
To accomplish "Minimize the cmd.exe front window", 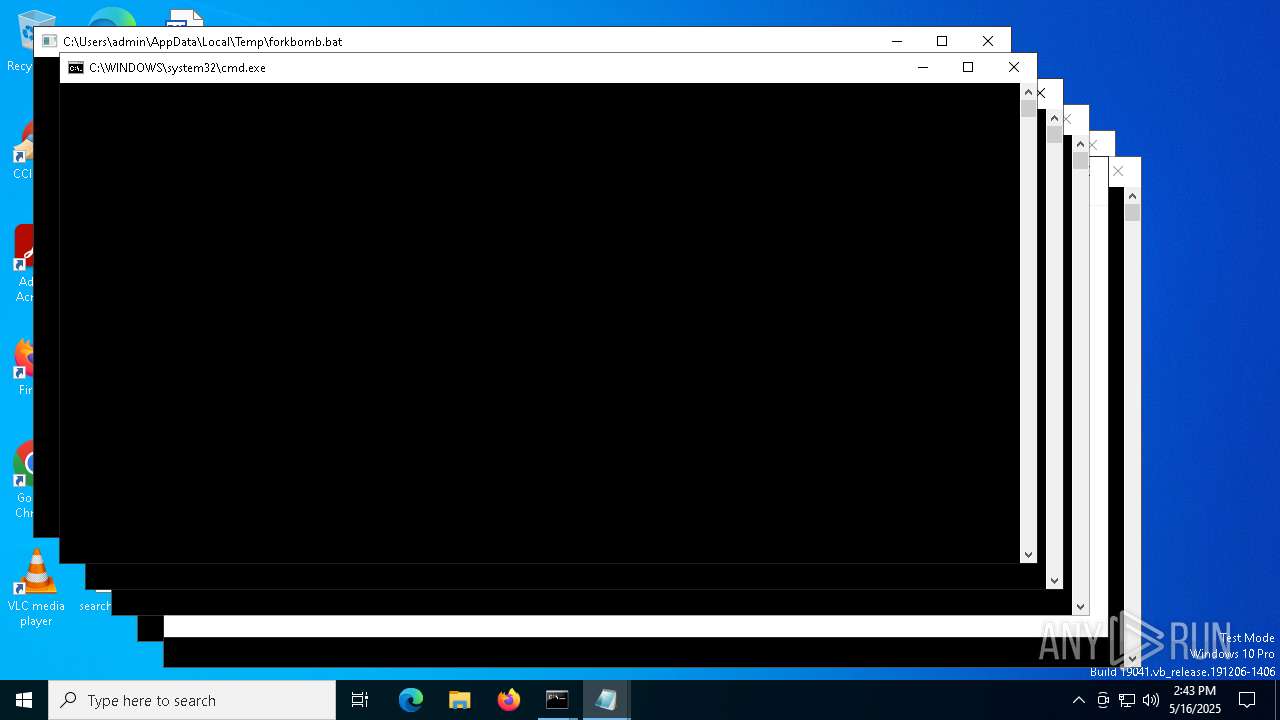I will (x=923, y=67).
